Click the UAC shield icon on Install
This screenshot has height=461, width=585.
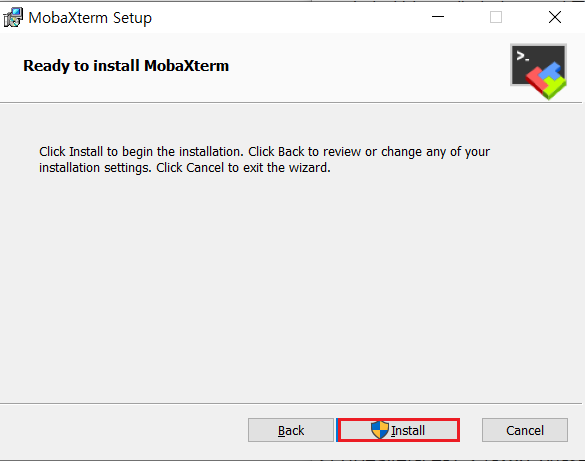[380, 430]
